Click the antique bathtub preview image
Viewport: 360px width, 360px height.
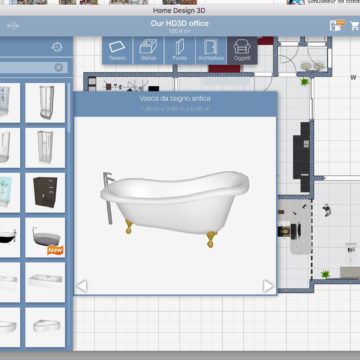175,208
